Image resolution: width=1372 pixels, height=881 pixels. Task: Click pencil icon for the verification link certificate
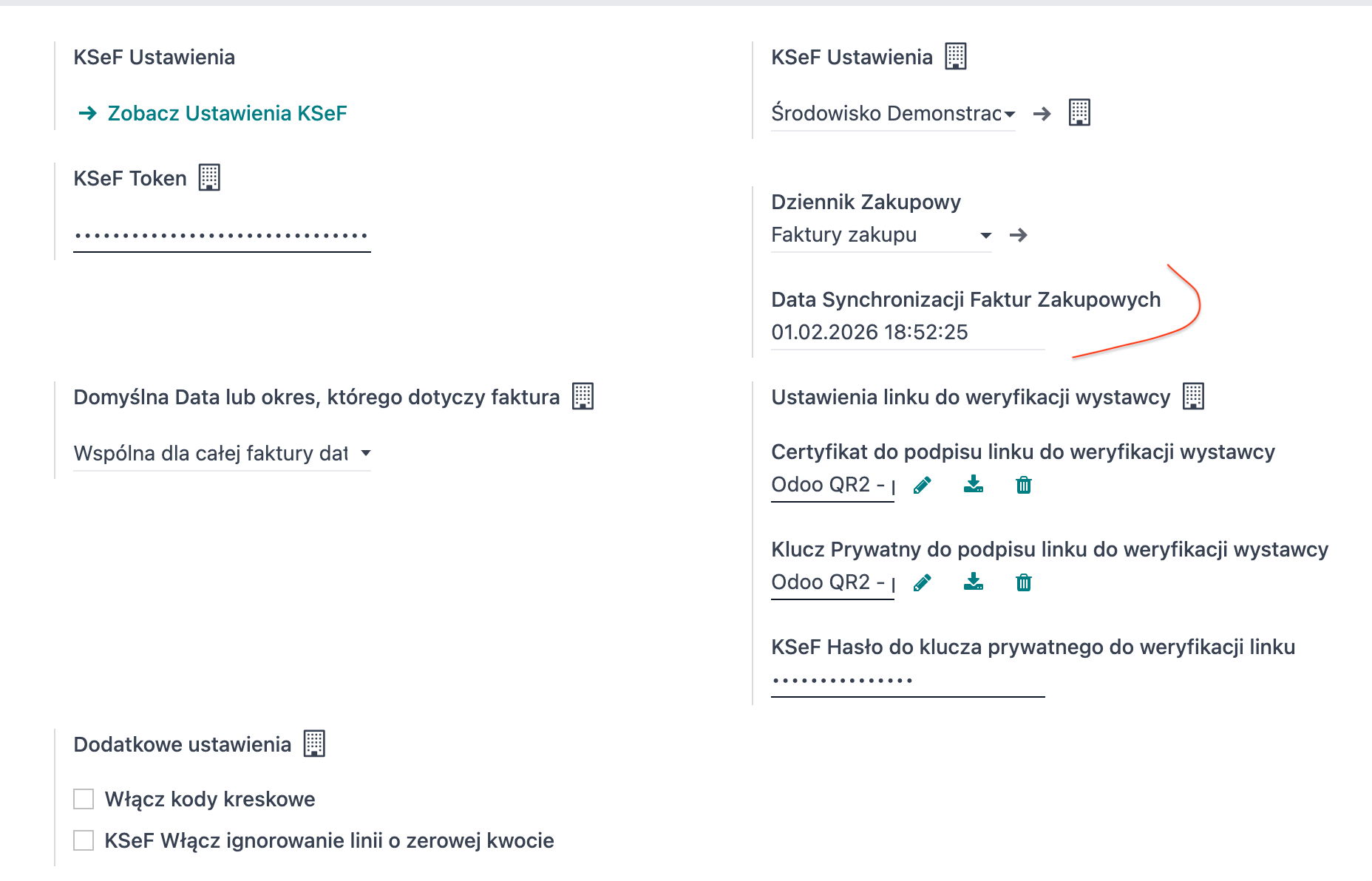coord(922,486)
